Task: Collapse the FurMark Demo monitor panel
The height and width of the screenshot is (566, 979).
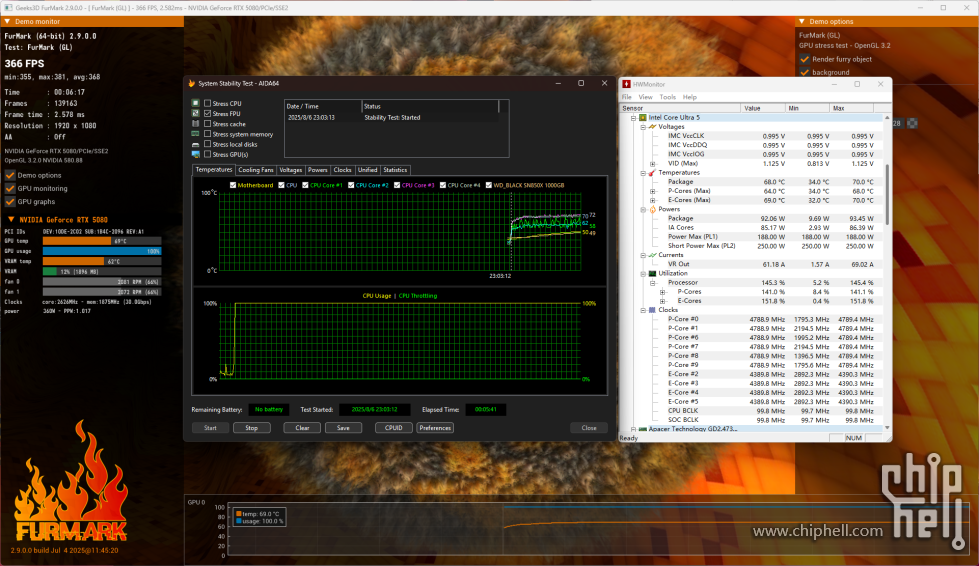Action: coord(7,21)
